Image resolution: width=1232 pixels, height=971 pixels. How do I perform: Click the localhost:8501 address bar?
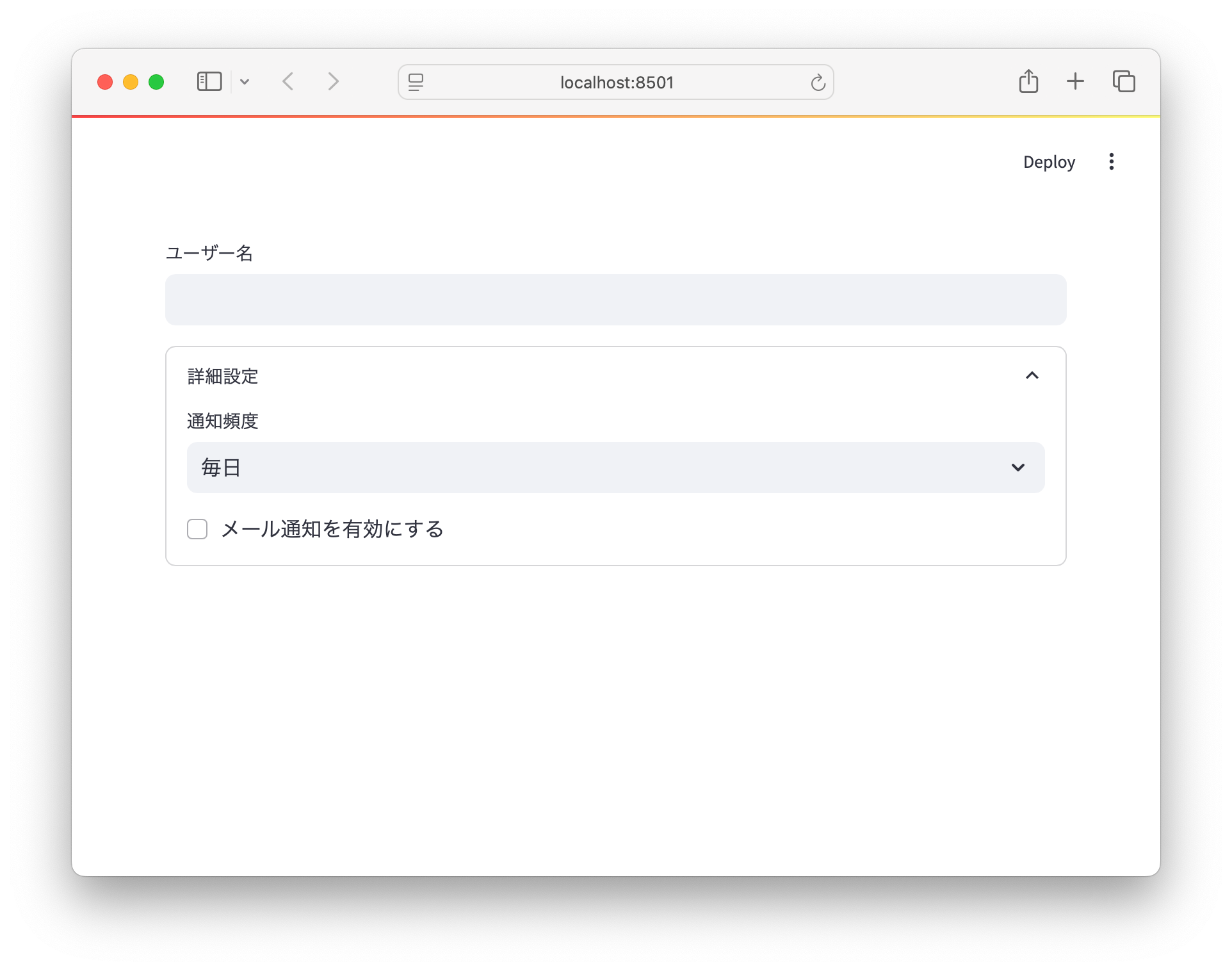tap(615, 82)
